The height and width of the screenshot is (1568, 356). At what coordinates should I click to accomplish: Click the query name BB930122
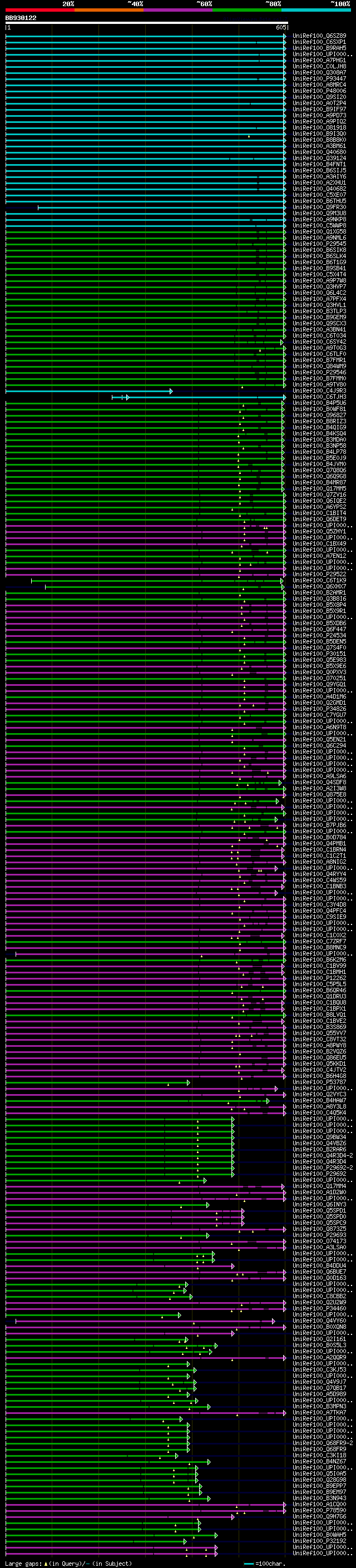click(21, 18)
